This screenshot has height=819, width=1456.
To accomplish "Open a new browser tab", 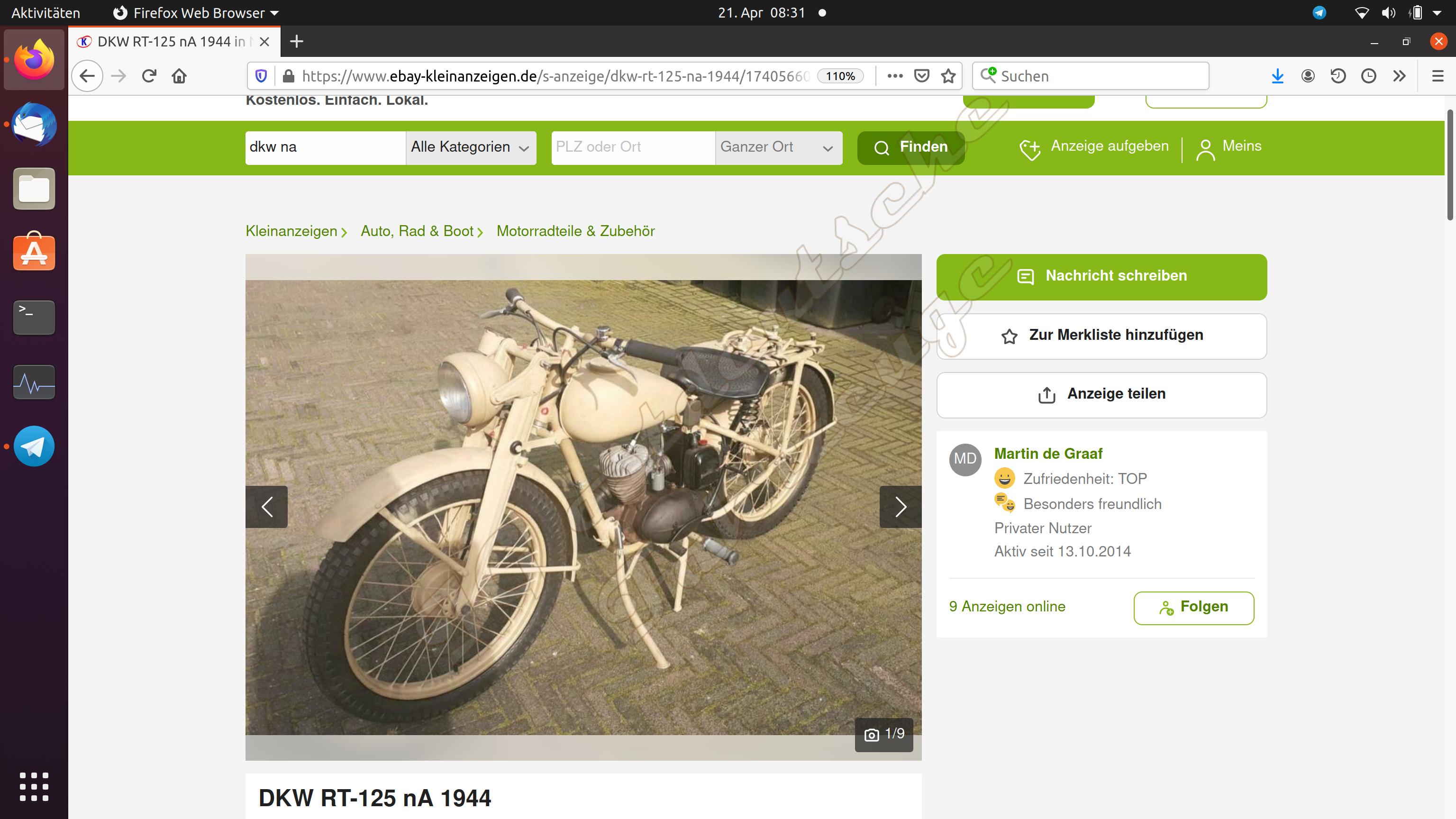I will 297,41.
